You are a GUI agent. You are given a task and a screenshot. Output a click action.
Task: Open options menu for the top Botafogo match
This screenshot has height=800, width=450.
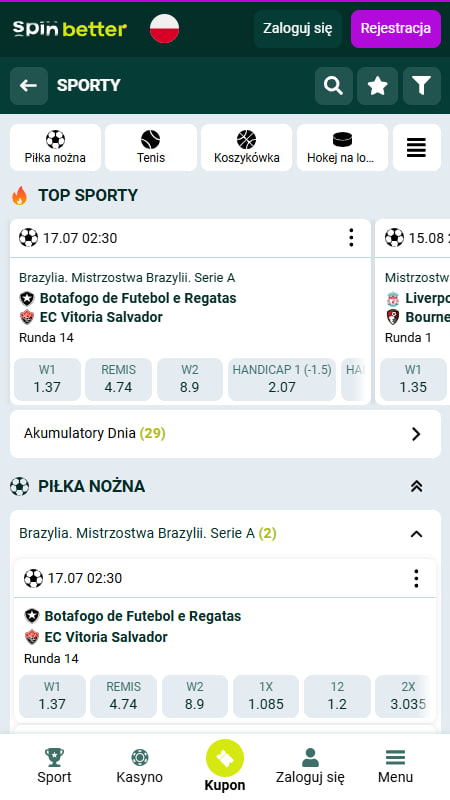click(x=351, y=238)
